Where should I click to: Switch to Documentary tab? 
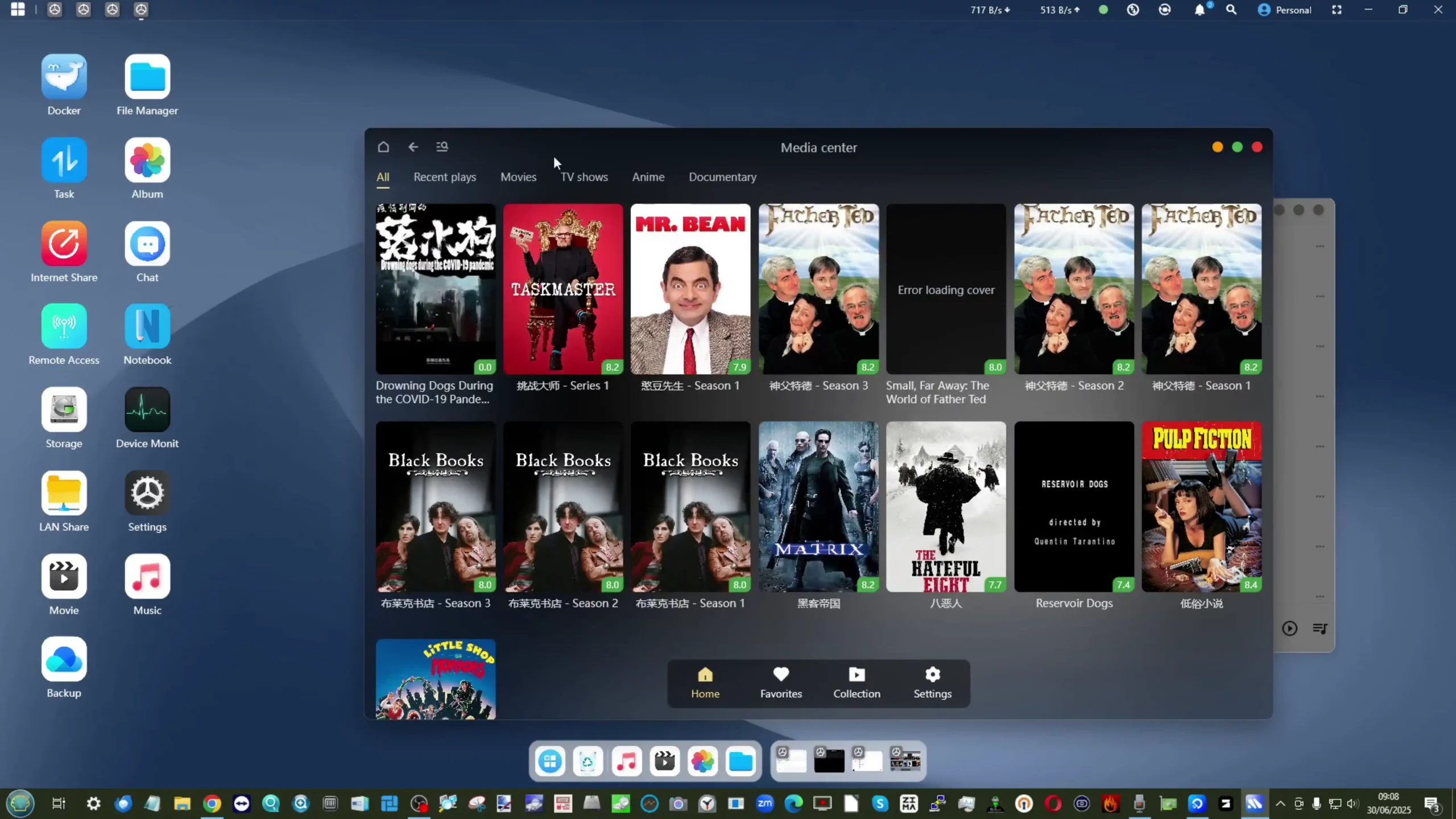coord(722,177)
